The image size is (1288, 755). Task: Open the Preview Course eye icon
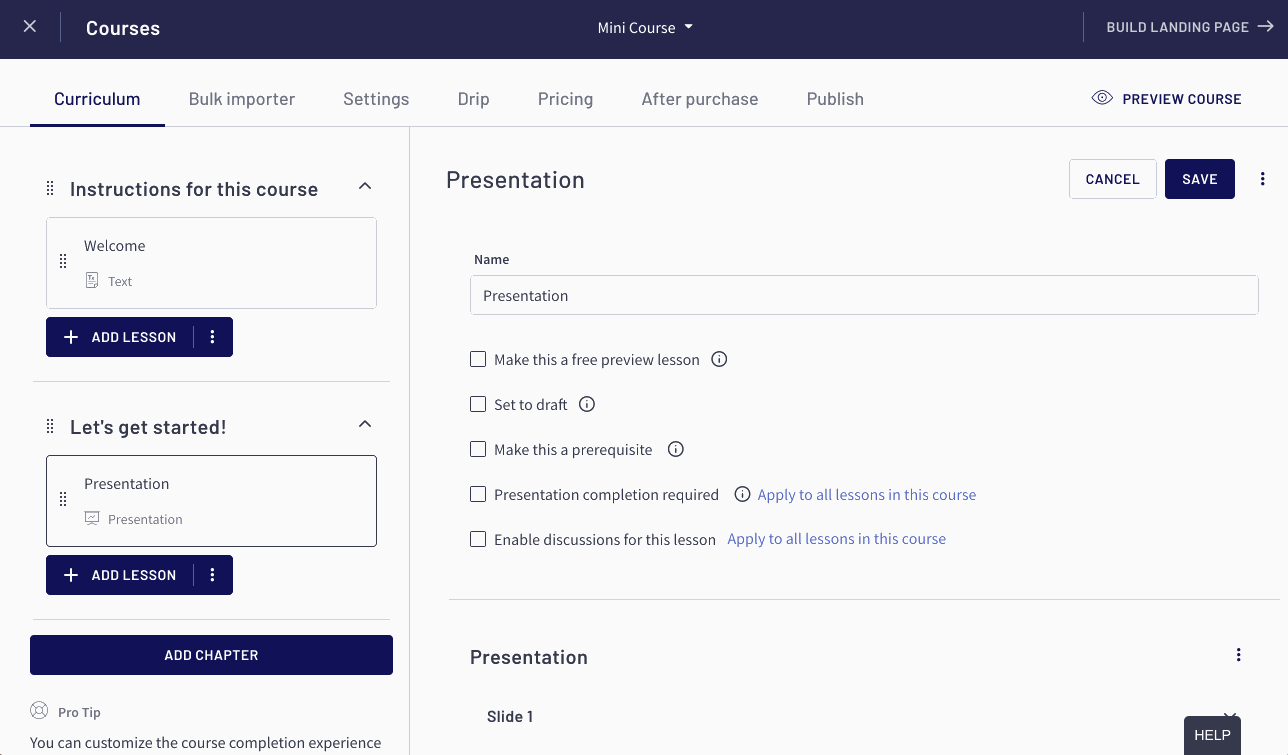[x=1101, y=98]
